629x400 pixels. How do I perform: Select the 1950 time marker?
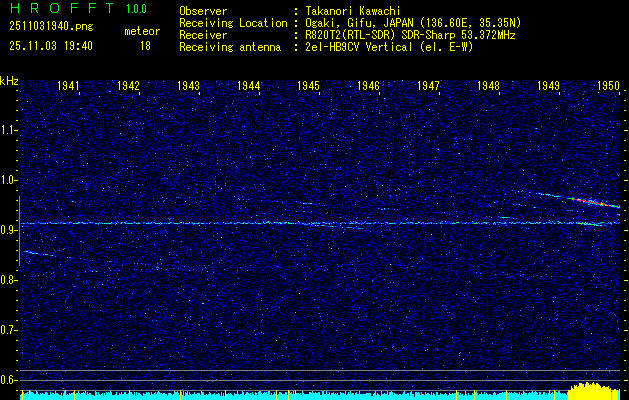609,87
